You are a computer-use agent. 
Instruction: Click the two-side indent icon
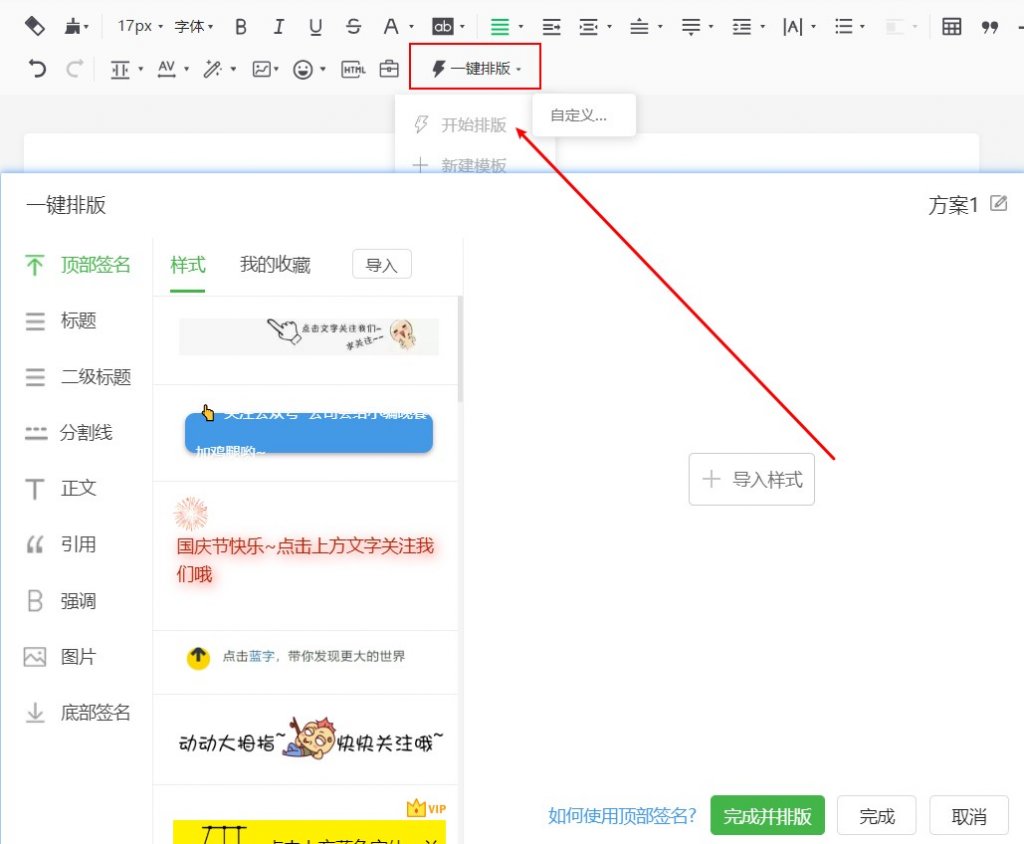pos(588,27)
